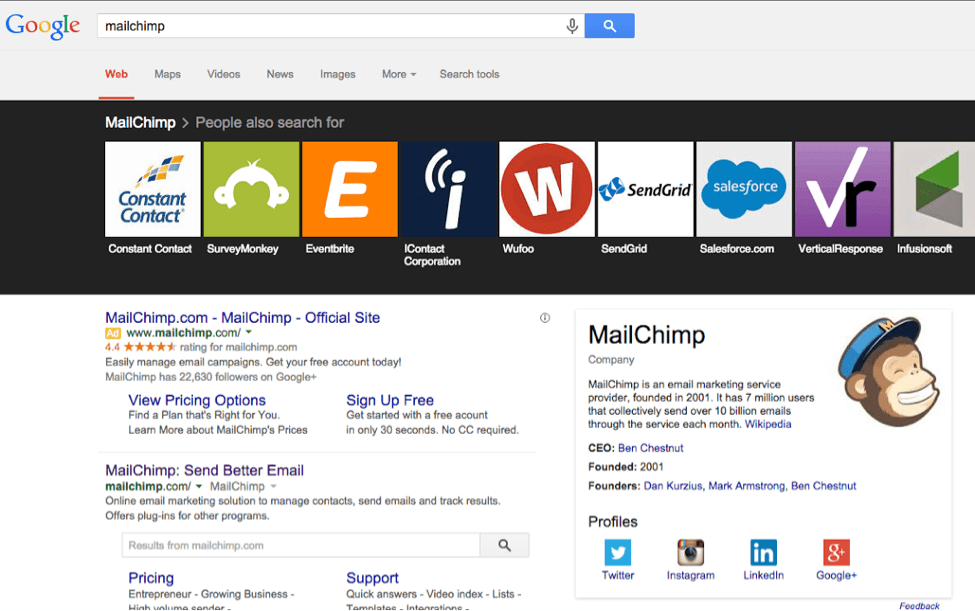Switch to the Videos tab

click(x=223, y=74)
